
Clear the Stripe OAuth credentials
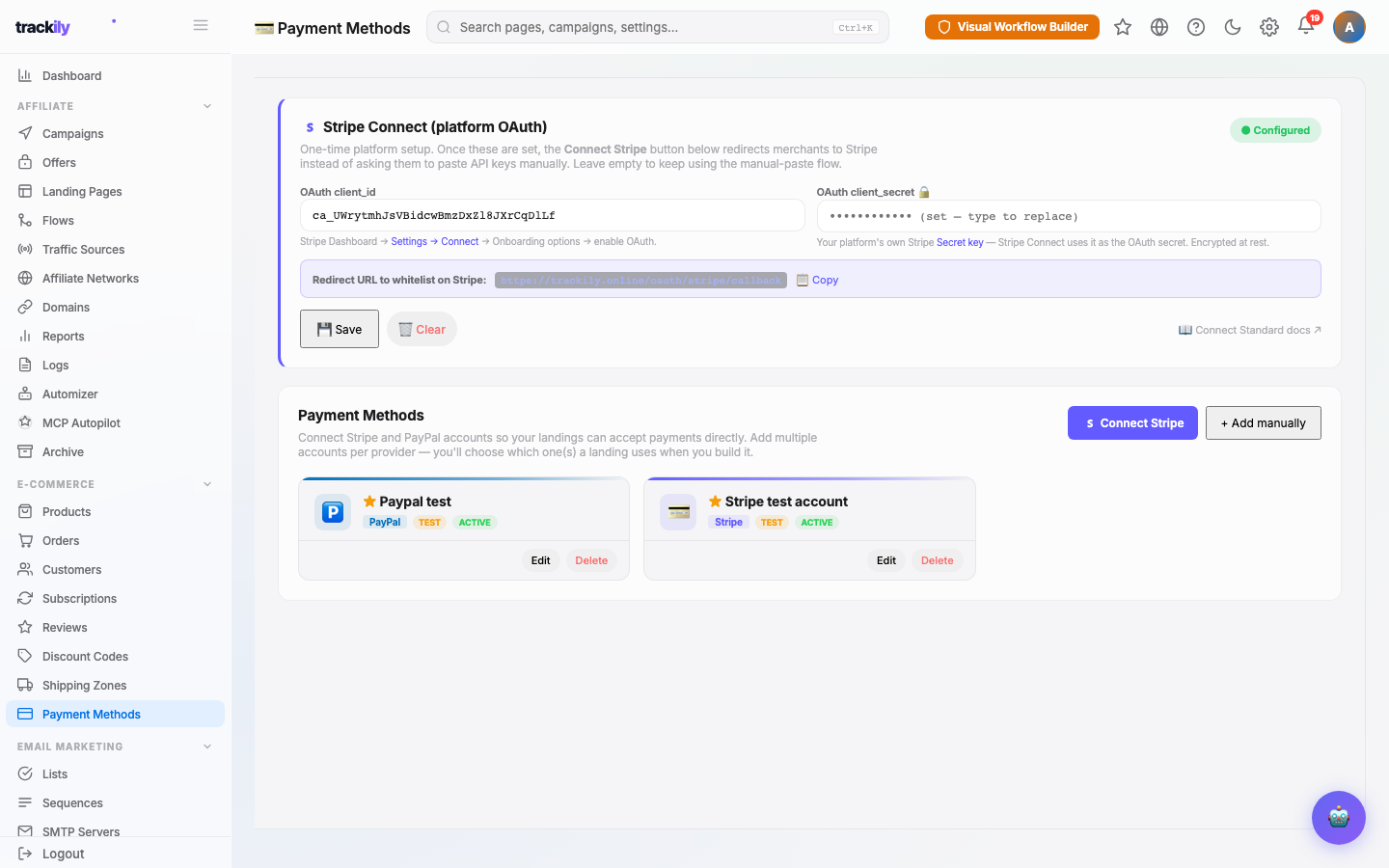(x=422, y=329)
